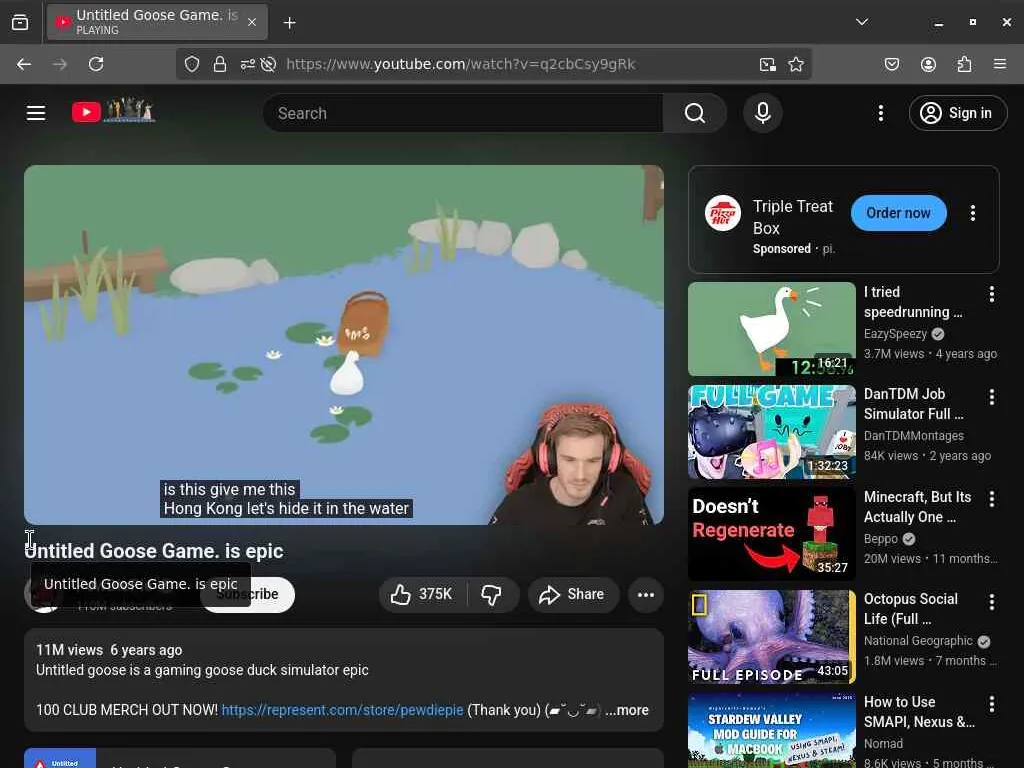Visit EazySpeezy channel name
The width and height of the screenshot is (1024, 768).
pyautogui.click(x=895, y=334)
